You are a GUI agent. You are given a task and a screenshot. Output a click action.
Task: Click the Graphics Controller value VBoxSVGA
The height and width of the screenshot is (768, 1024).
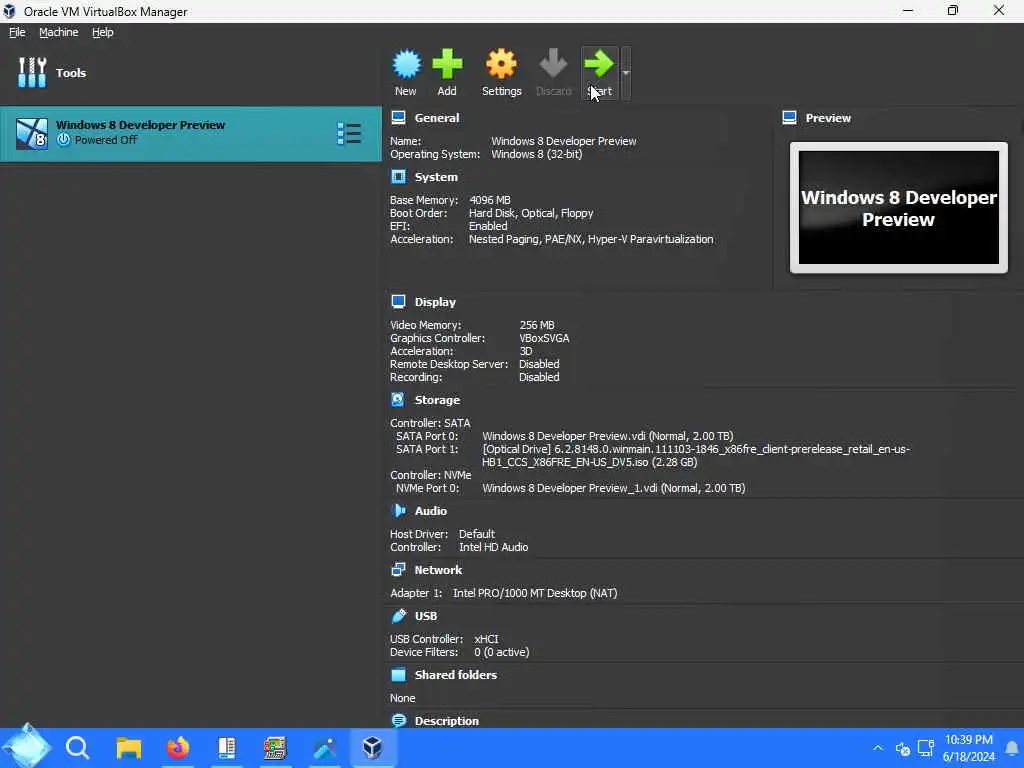(544, 338)
